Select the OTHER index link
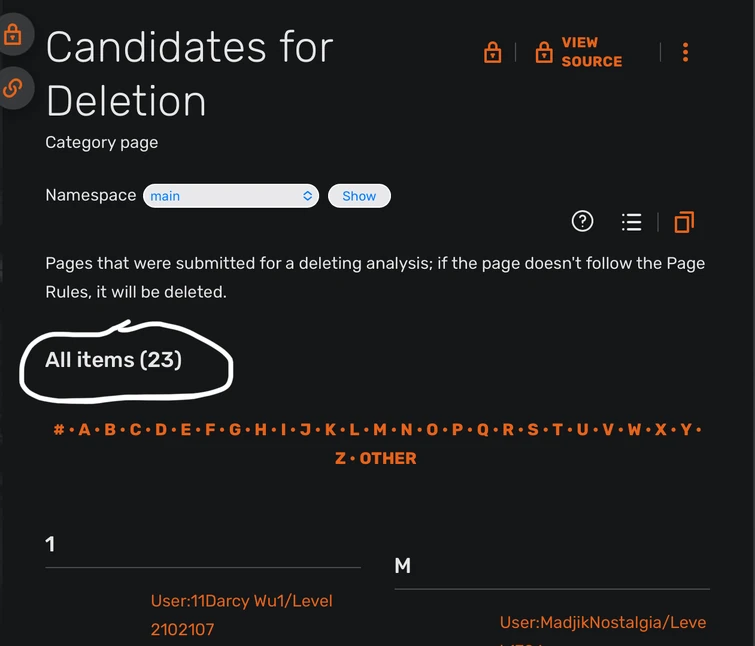 388,458
